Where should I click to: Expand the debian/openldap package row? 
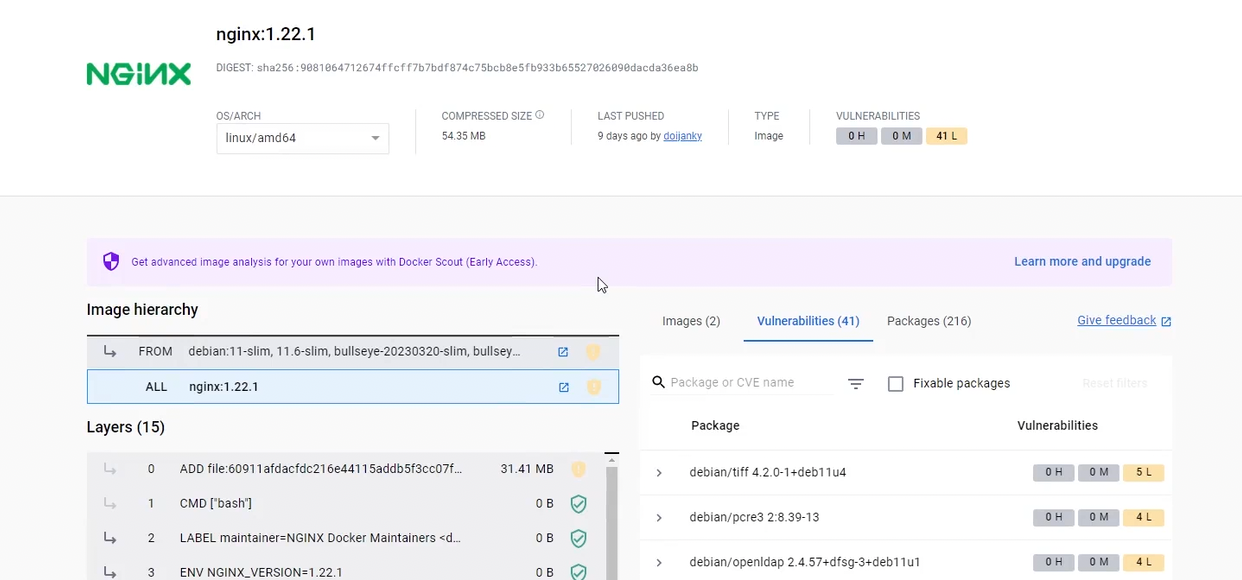658,563
